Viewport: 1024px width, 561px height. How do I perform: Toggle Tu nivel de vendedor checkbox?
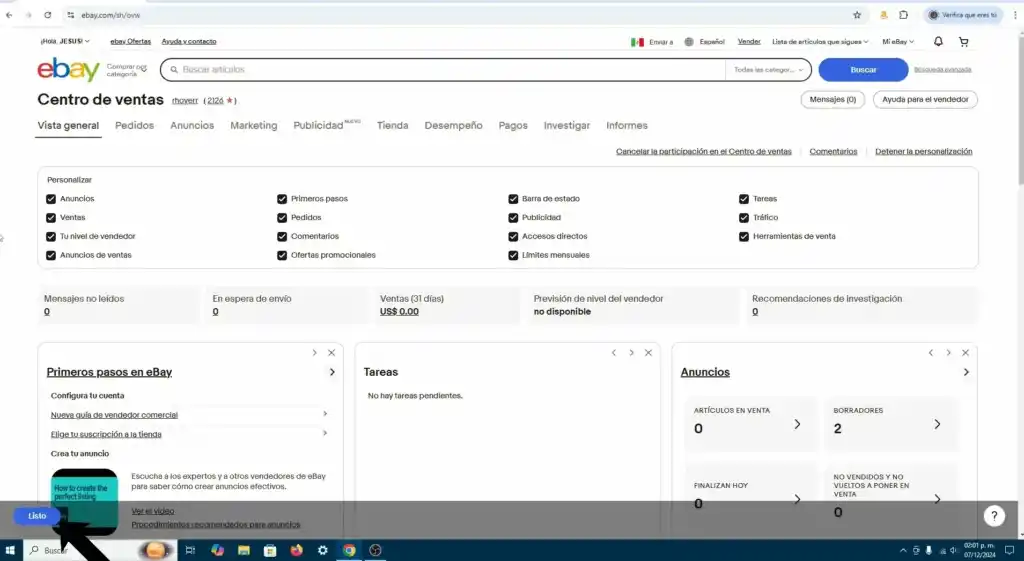click(x=51, y=236)
